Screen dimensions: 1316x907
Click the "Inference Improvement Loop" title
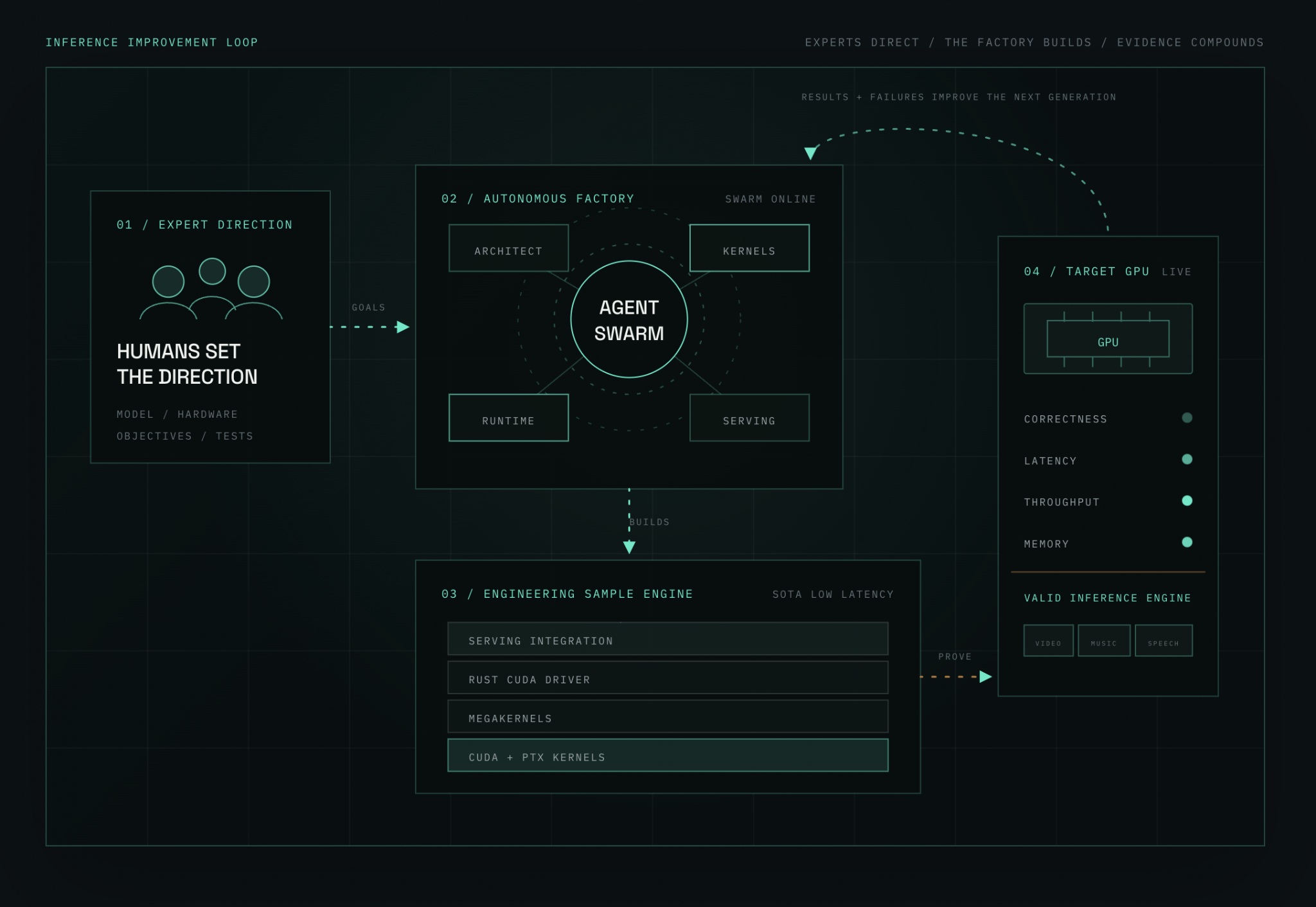[x=152, y=42]
